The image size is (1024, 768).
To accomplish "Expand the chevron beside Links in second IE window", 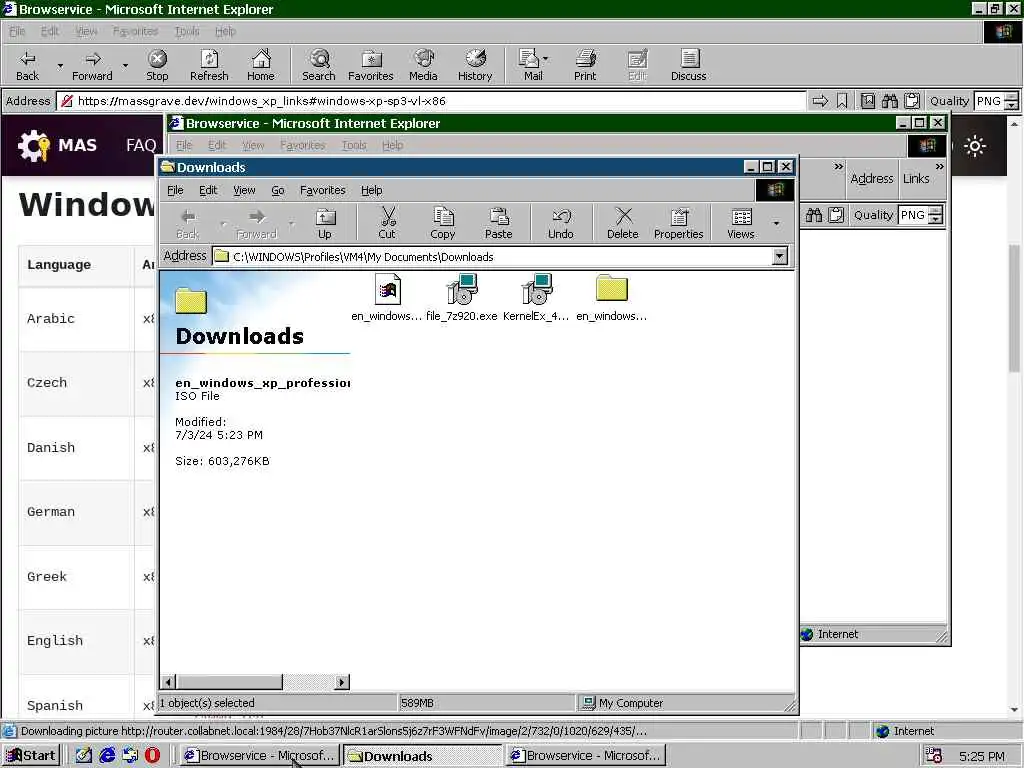I will pyautogui.click(x=939, y=167).
